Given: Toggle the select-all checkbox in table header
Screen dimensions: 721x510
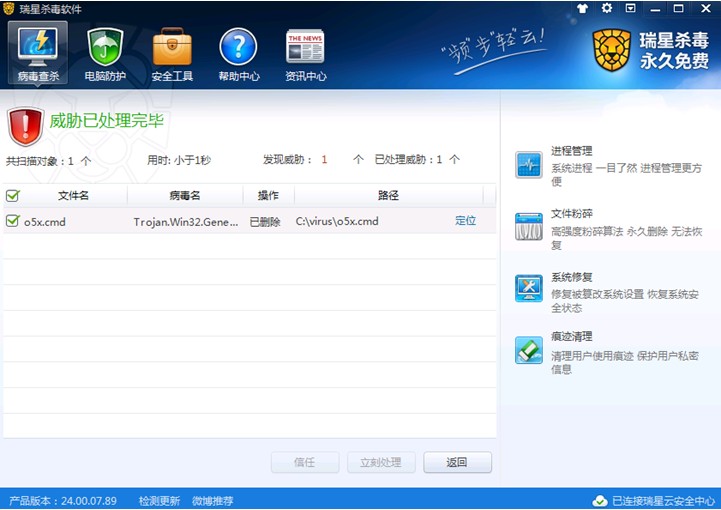Looking at the screenshot, I should click(x=12, y=196).
